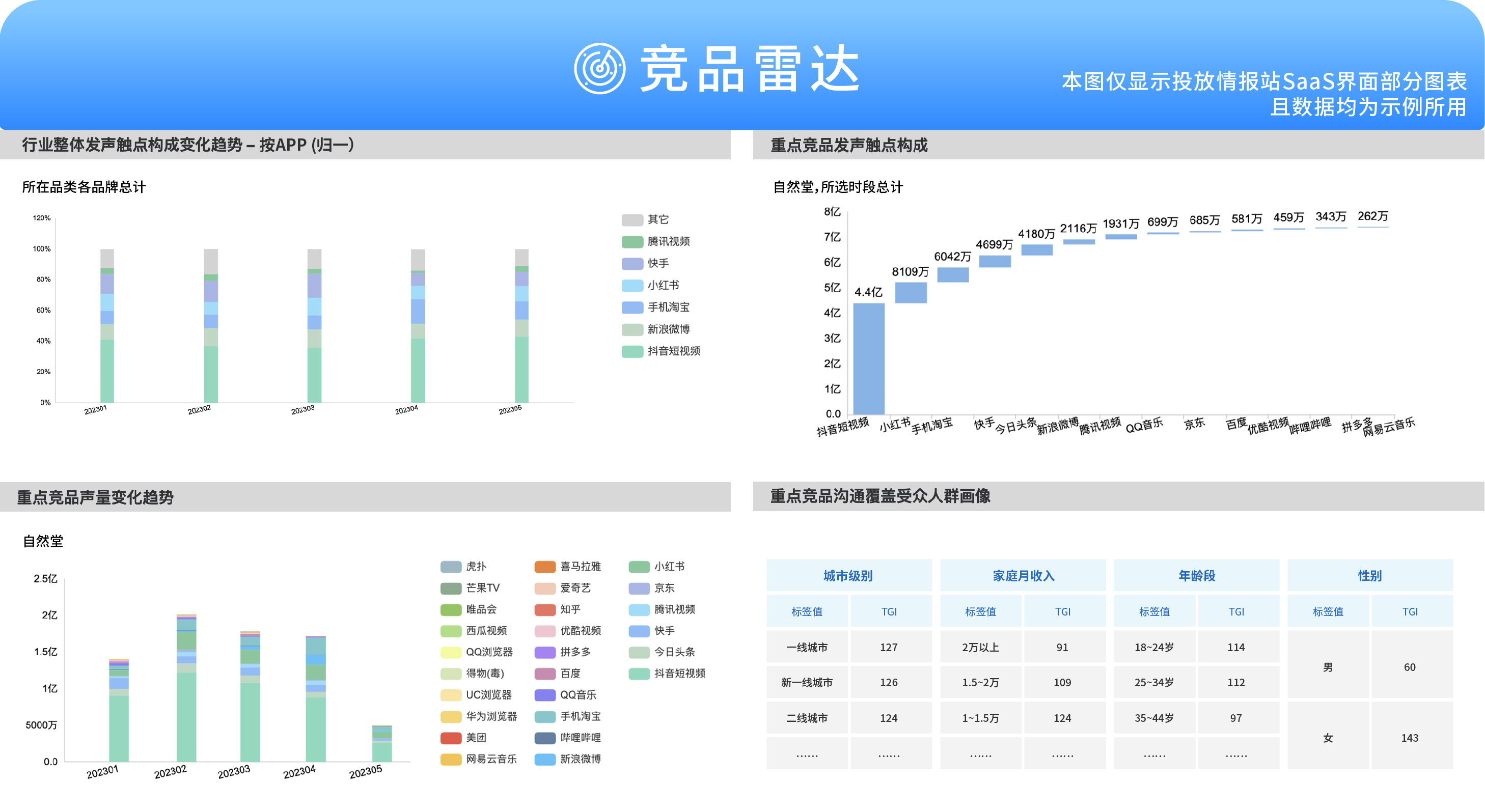The image size is (1485, 812).
Task: Click the 其它 gray legend swatch
Action: (632, 219)
